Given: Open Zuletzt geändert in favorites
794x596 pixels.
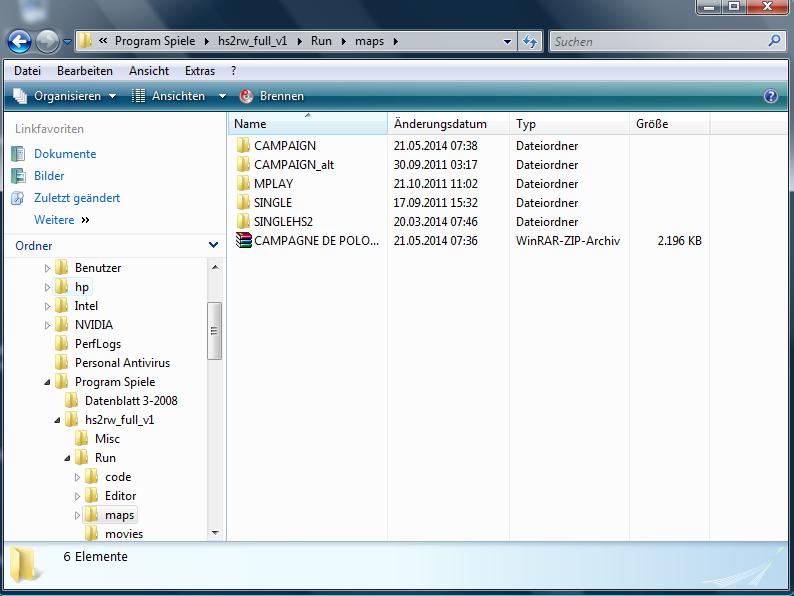Looking at the screenshot, I should pos(77,198).
